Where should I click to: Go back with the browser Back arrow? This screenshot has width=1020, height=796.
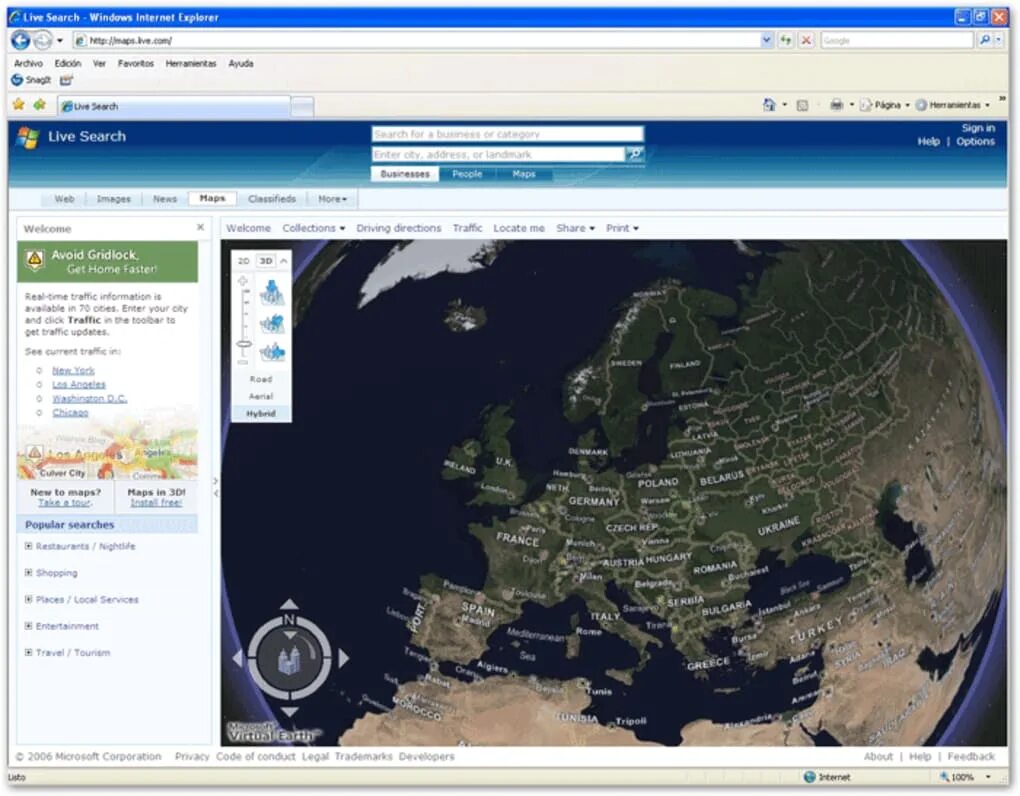click(x=21, y=40)
